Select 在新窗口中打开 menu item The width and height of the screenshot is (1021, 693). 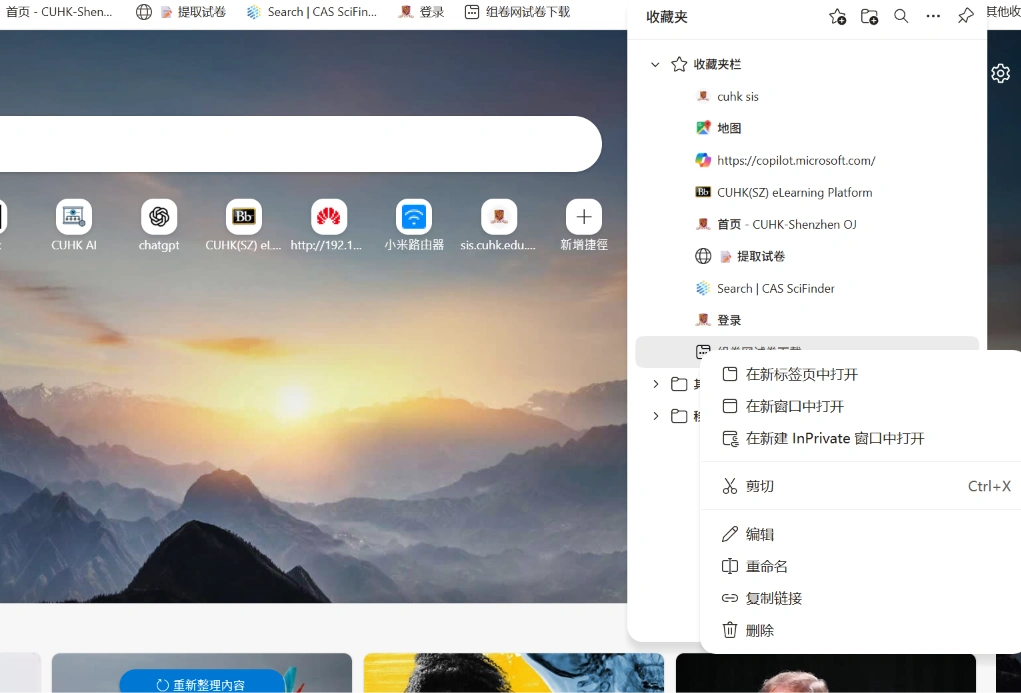tap(861, 406)
